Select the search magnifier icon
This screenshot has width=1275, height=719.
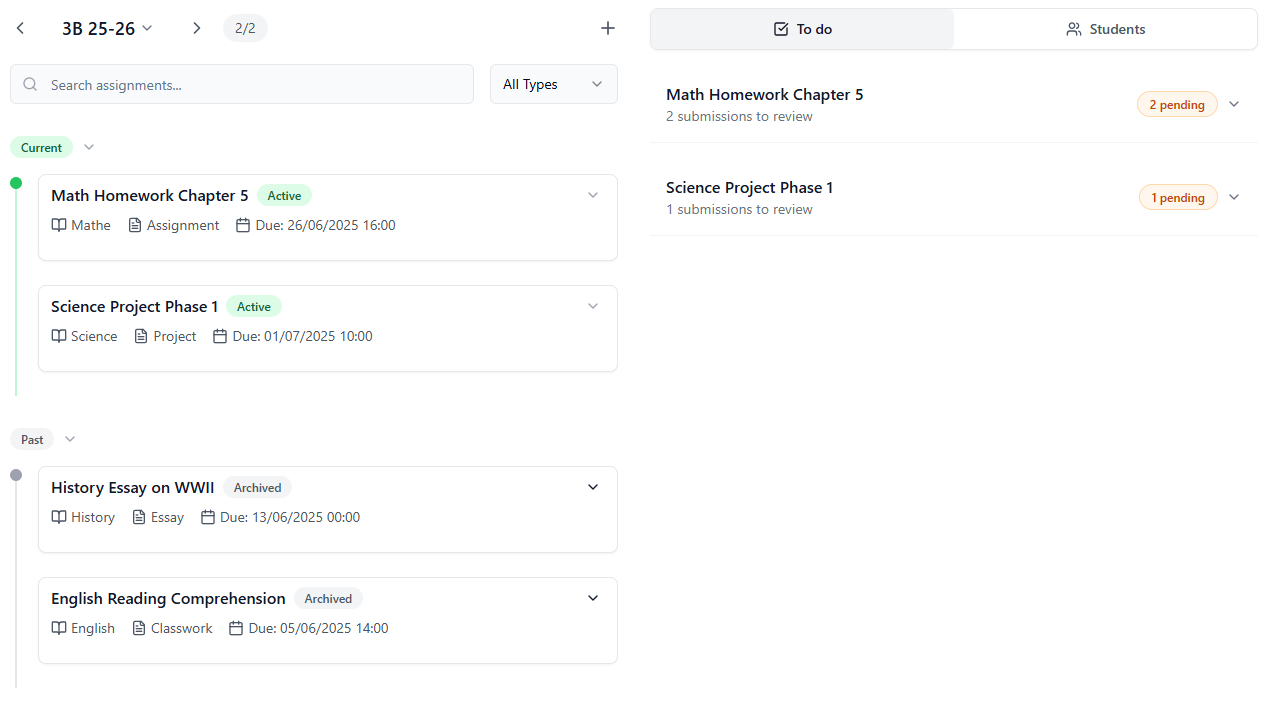pos(30,84)
